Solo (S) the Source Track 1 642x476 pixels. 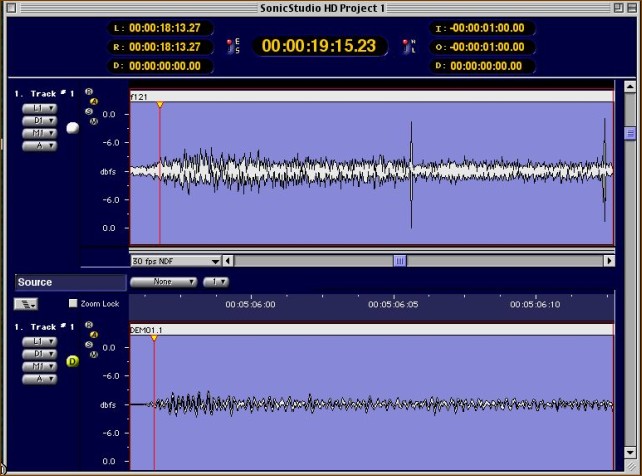(89, 344)
